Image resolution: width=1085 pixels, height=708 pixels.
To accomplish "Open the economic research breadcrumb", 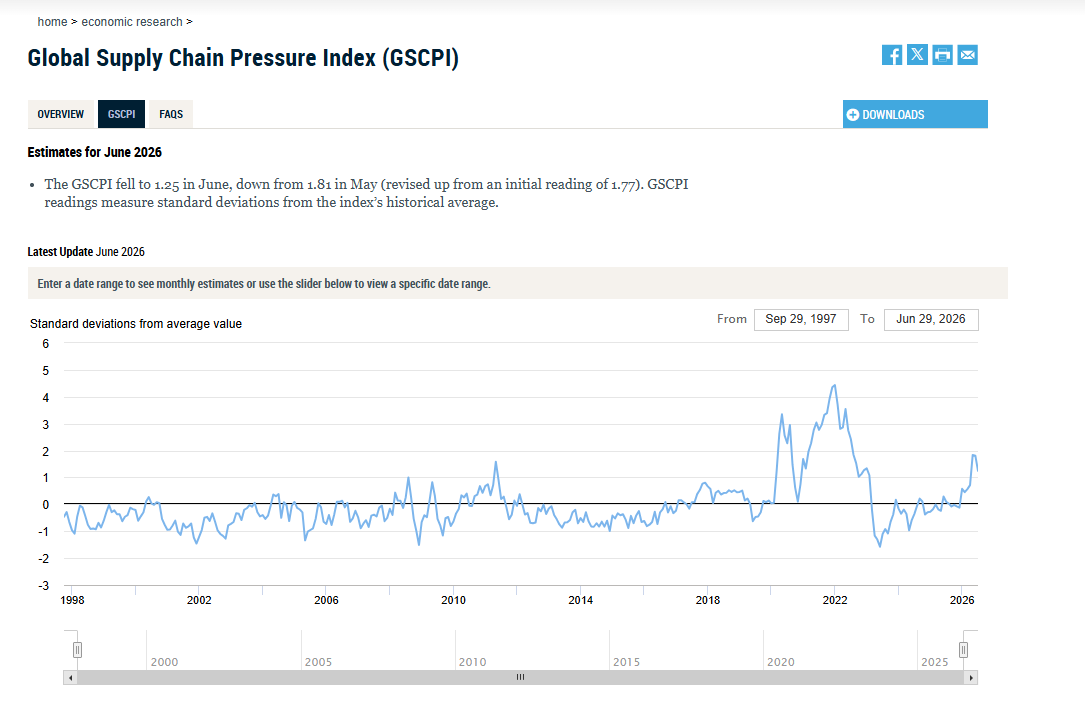I will click(132, 21).
